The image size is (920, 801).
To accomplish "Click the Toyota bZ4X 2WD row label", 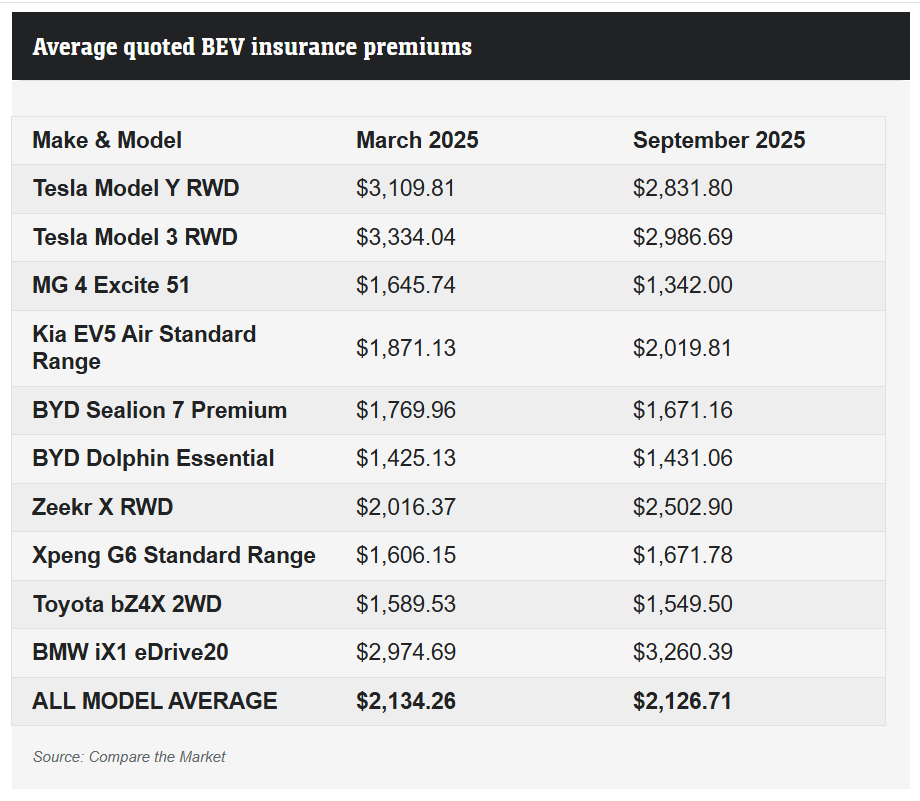I will point(126,604).
